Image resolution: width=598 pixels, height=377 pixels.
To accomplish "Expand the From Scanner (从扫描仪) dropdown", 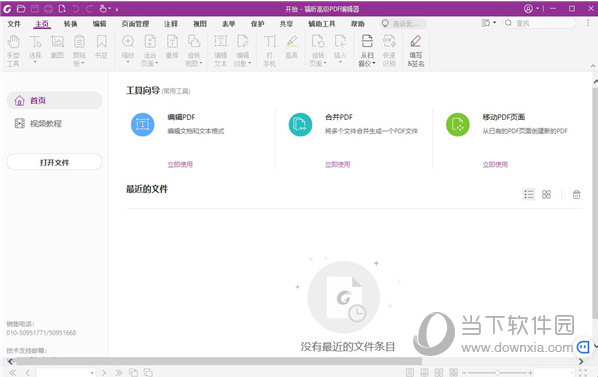I will tap(374, 63).
